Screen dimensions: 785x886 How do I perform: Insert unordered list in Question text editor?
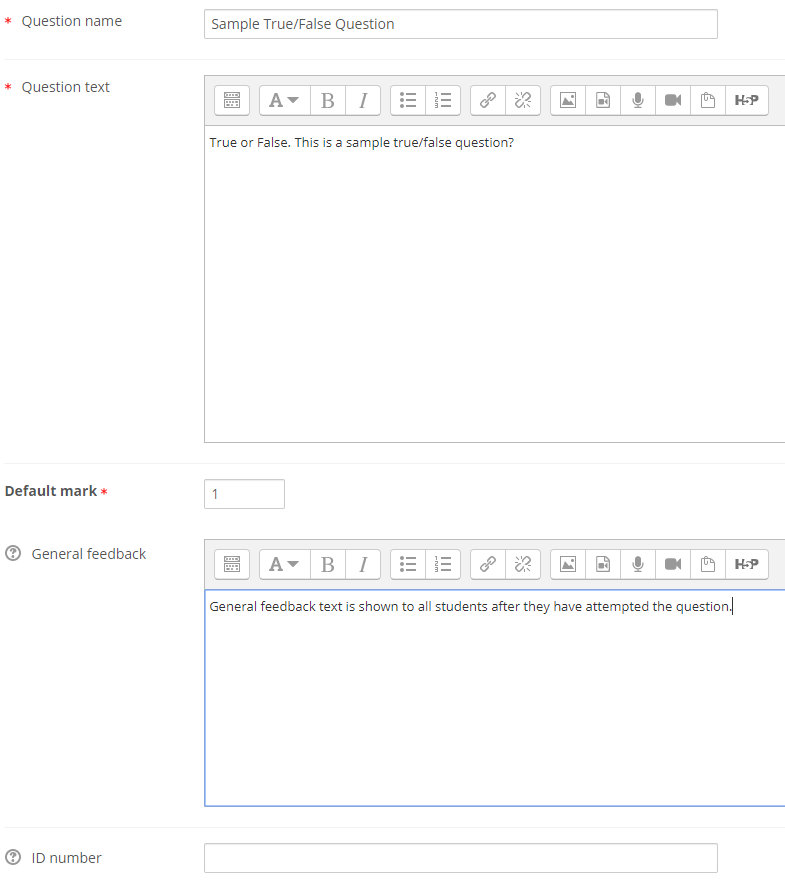tap(408, 101)
